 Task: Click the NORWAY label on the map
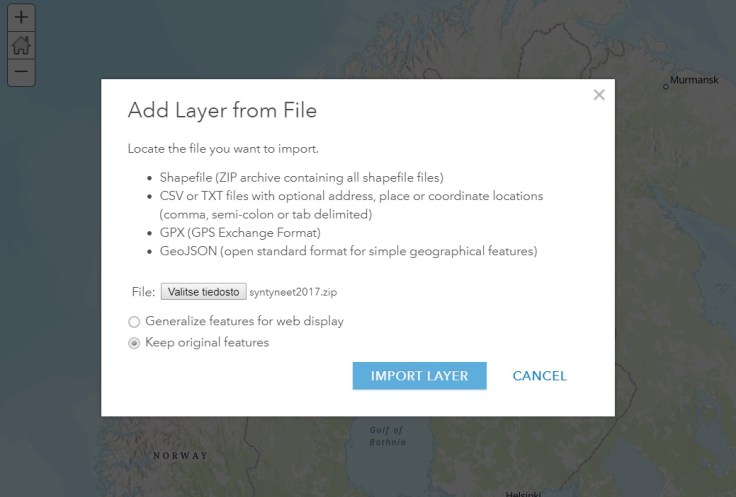coord(180,456)
